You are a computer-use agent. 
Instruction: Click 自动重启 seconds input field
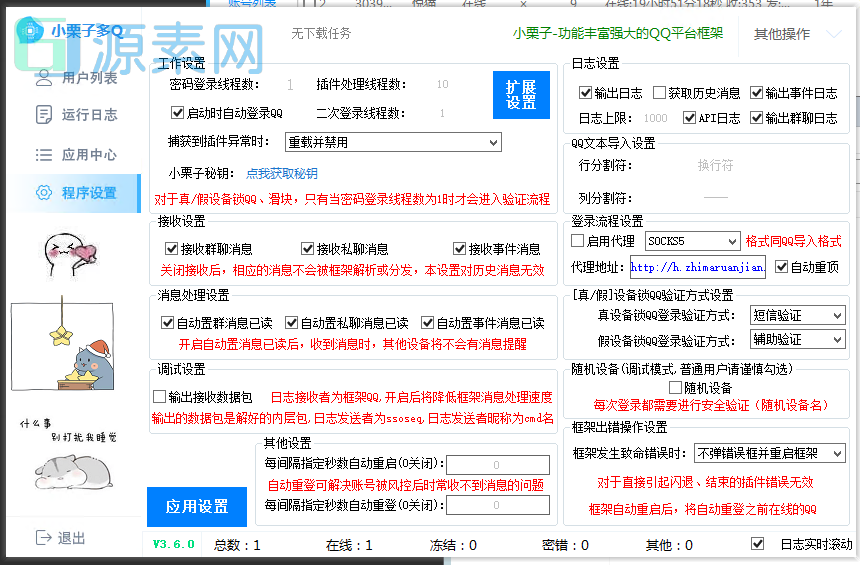pyautogui.click(x=497, y=465)
